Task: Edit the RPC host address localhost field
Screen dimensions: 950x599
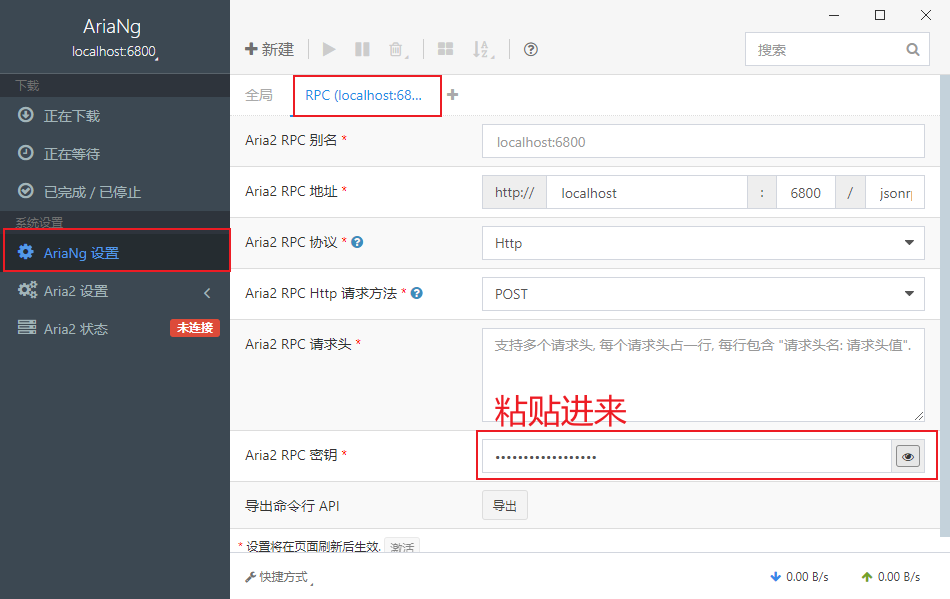Action: pyautogui.click(x=646, y=193)
